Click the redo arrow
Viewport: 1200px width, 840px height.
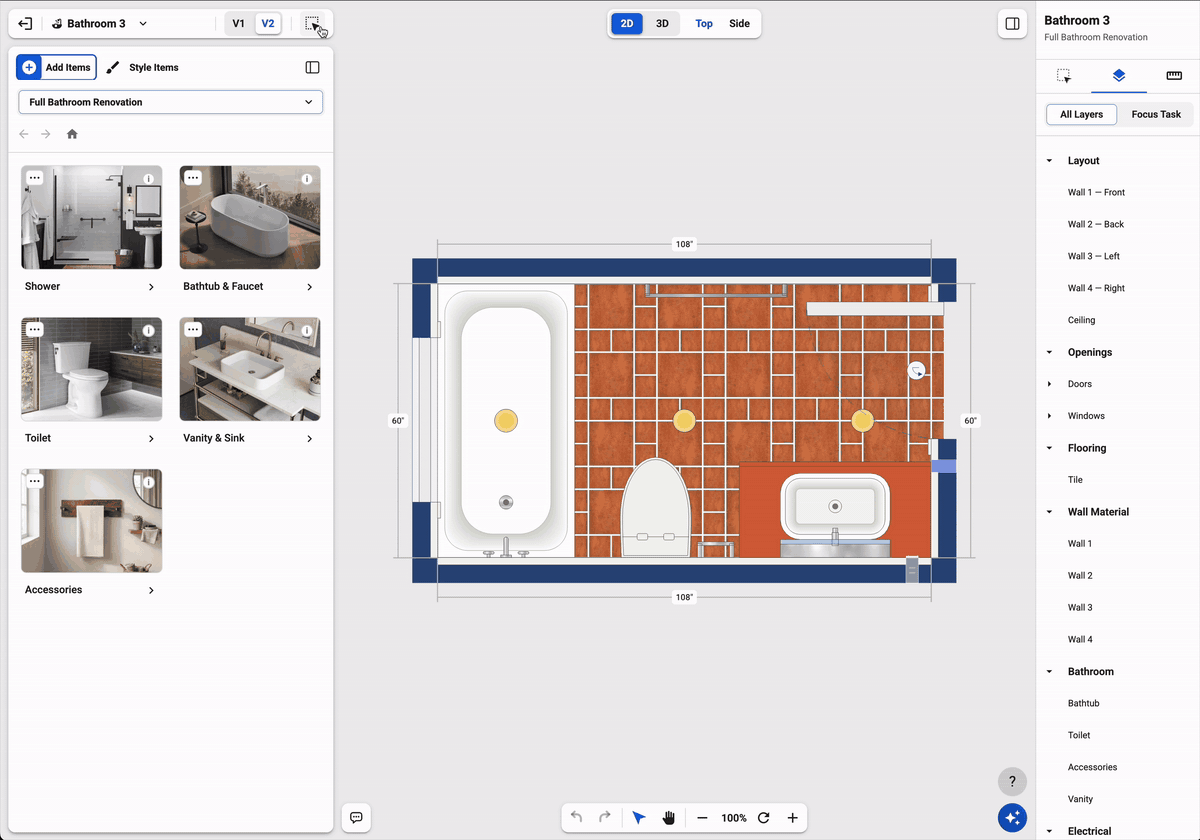(605, 818)
